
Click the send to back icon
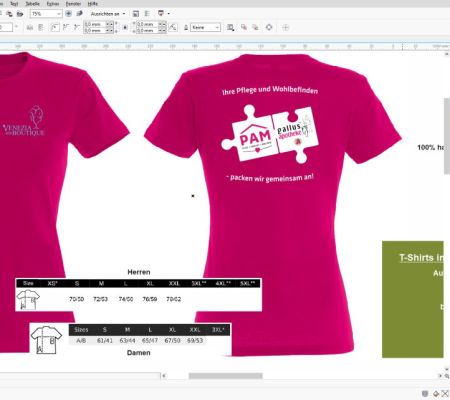pos(255,27)
